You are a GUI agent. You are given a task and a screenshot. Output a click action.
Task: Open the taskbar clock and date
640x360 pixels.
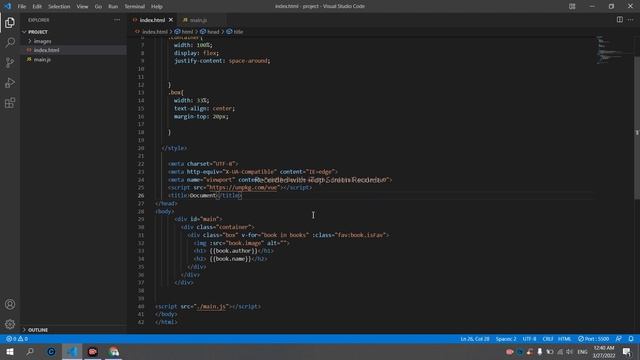click(604, 351)
